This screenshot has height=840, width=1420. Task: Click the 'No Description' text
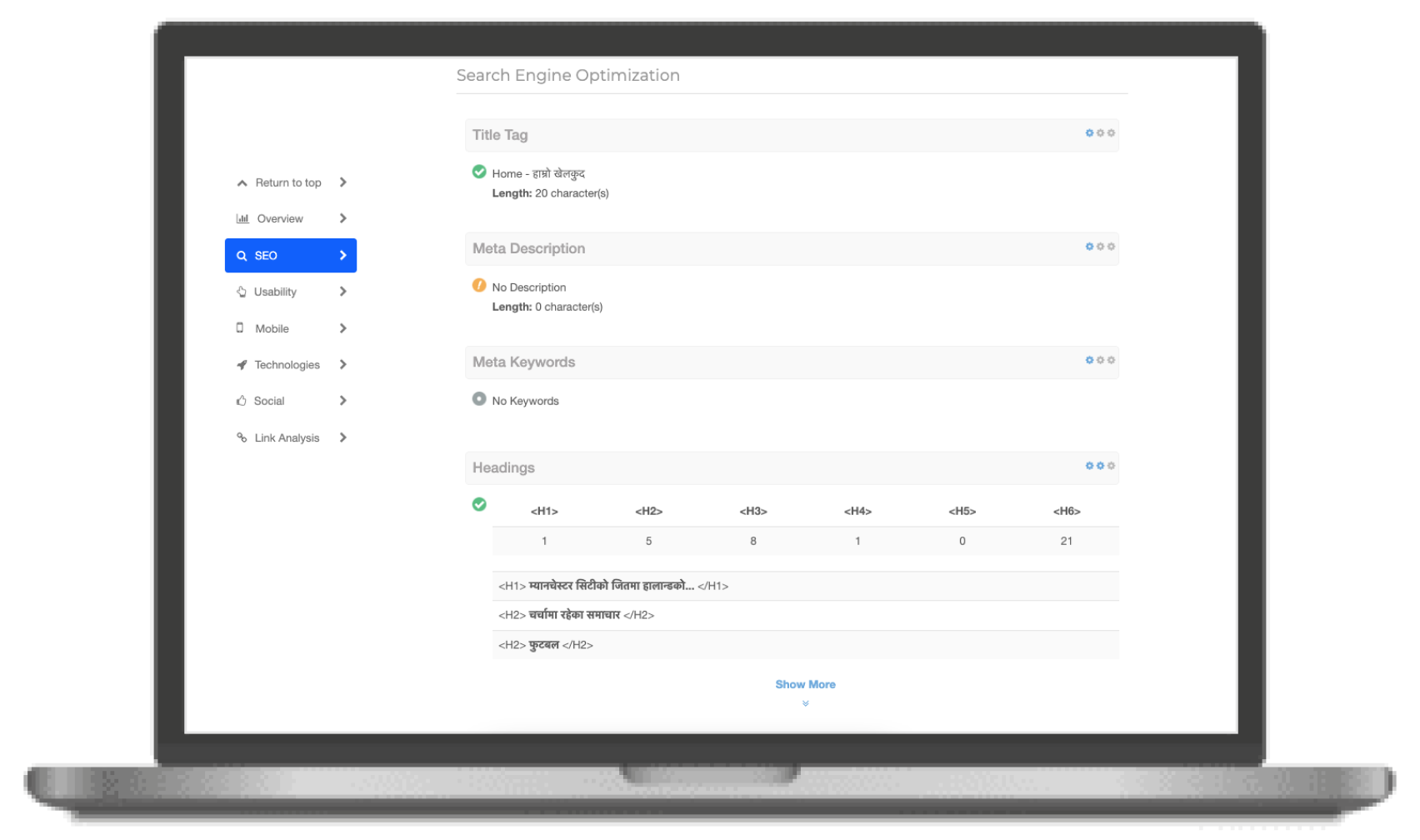coord(528,287)
